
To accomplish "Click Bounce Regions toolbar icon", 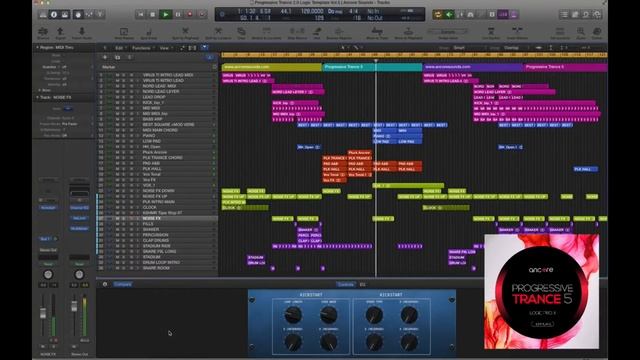I will [338, 33].
